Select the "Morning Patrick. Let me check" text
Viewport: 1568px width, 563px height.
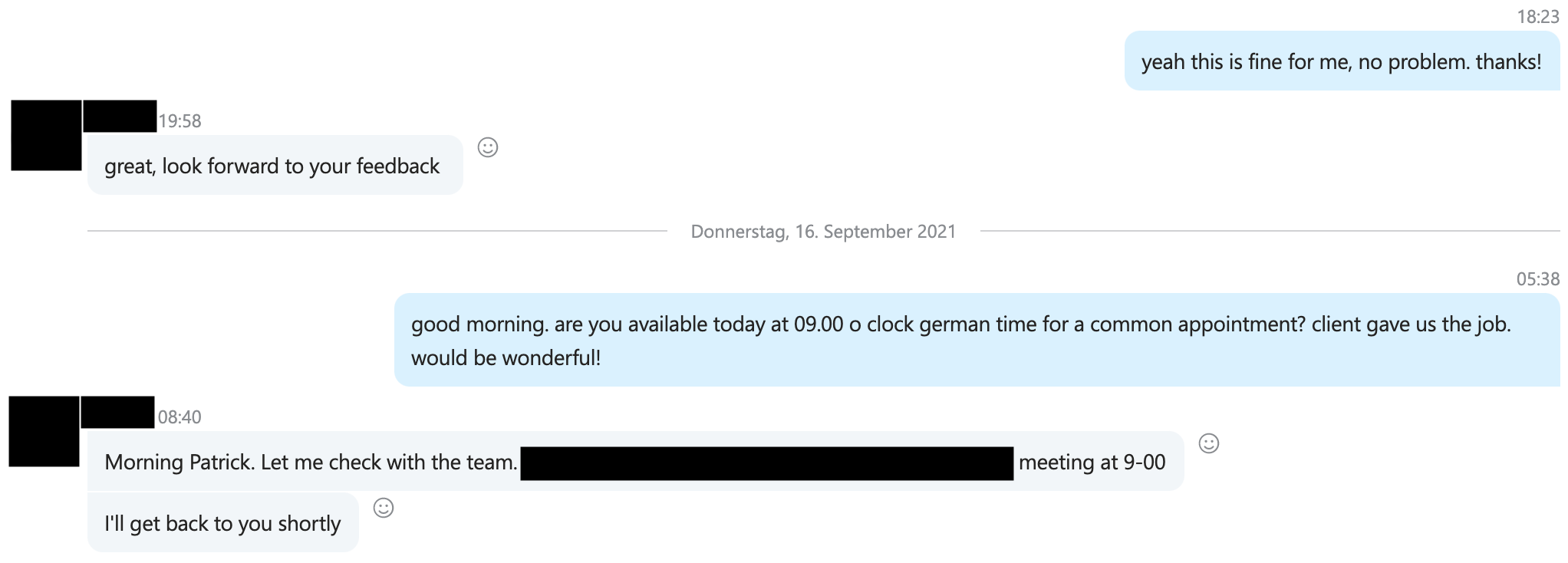pyautogui.click(x=311, y=463)
